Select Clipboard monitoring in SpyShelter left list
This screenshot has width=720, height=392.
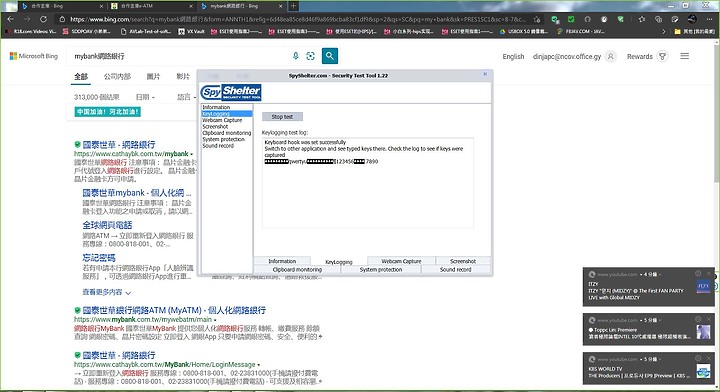[227, 133]
